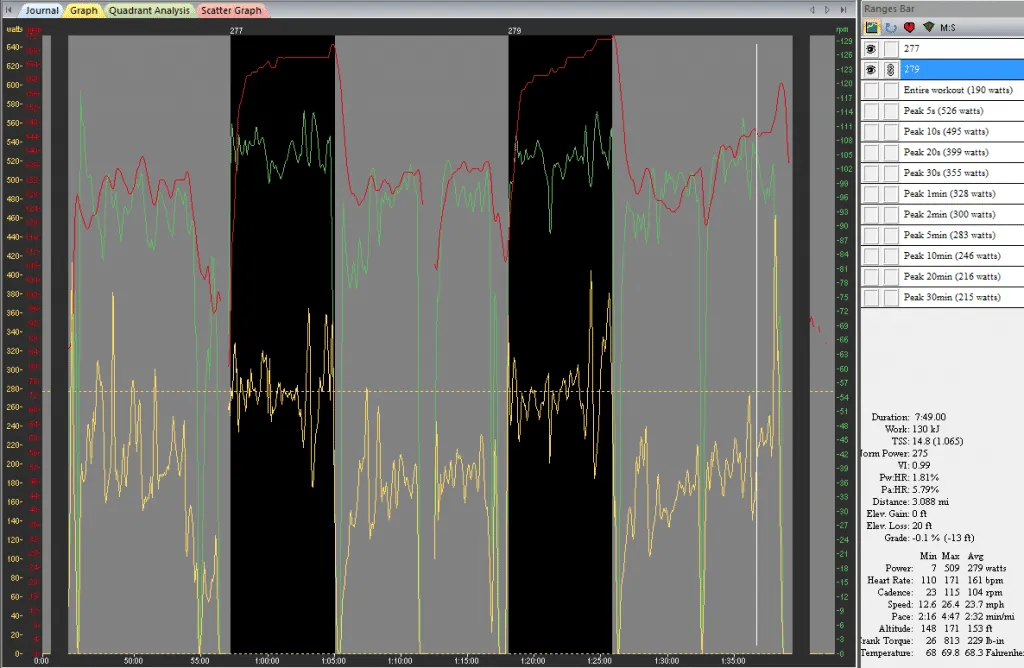Show Peak 10s range via its first checkbox
This screenshot has width=1024, height=668.
(871, 132)
